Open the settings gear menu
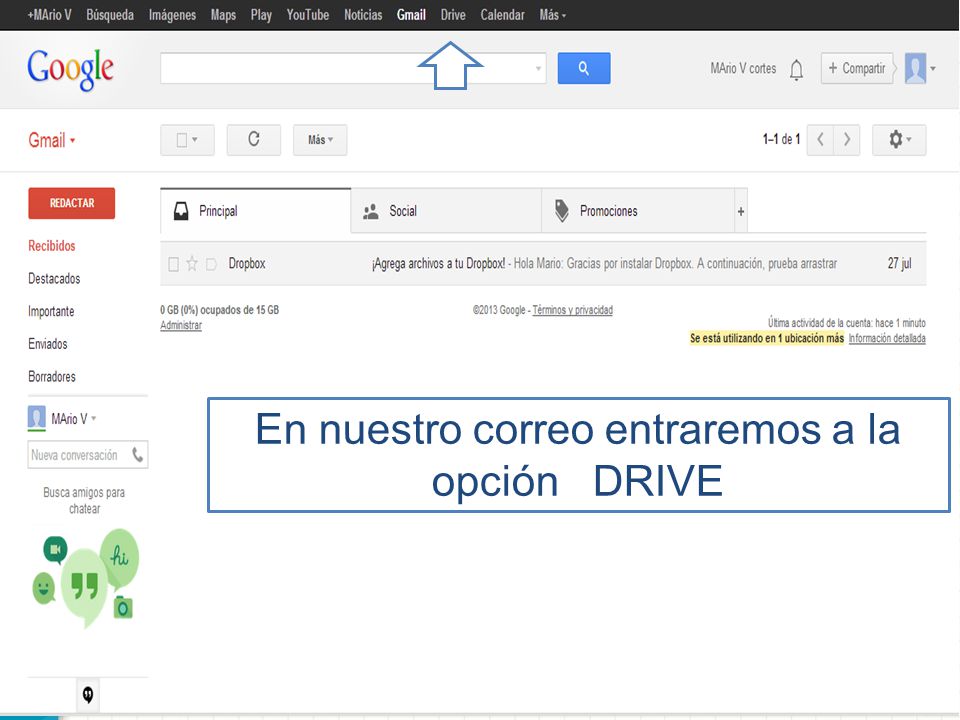 point(899,140)
